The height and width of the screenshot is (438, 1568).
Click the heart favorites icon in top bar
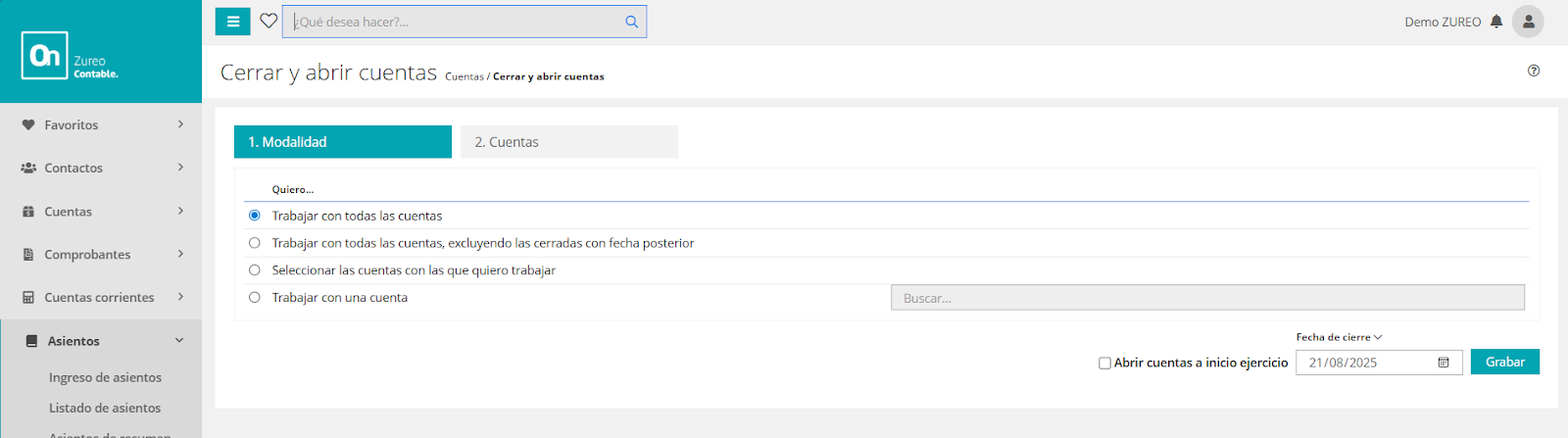click(269, 21)
